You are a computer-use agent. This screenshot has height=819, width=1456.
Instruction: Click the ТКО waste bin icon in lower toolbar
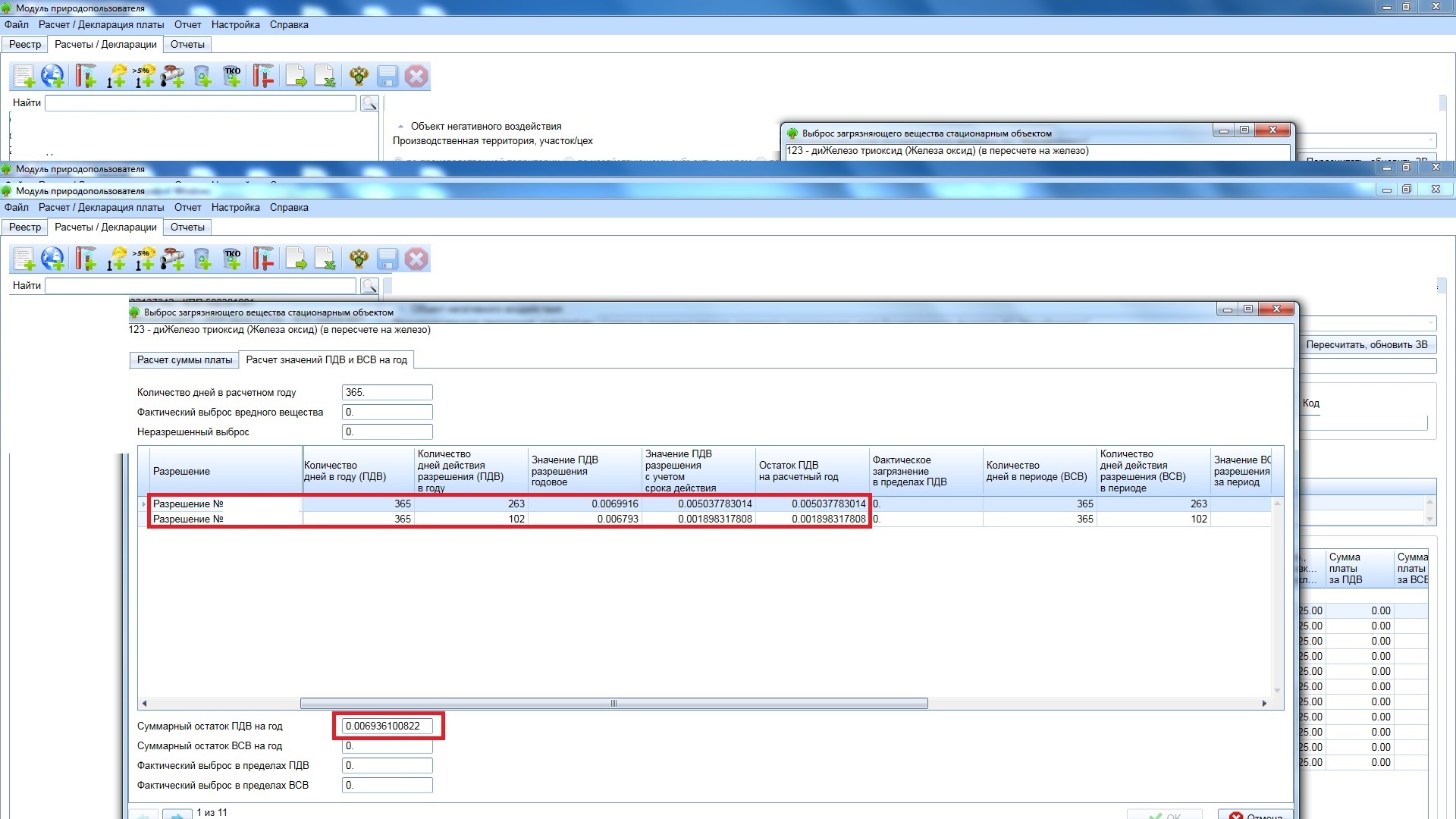(232, 259)
